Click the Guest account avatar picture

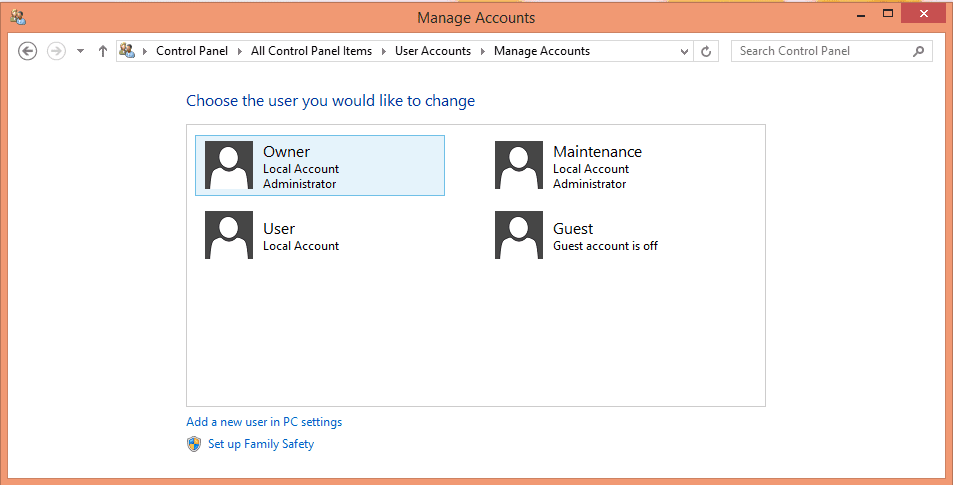tap(519, 235)
